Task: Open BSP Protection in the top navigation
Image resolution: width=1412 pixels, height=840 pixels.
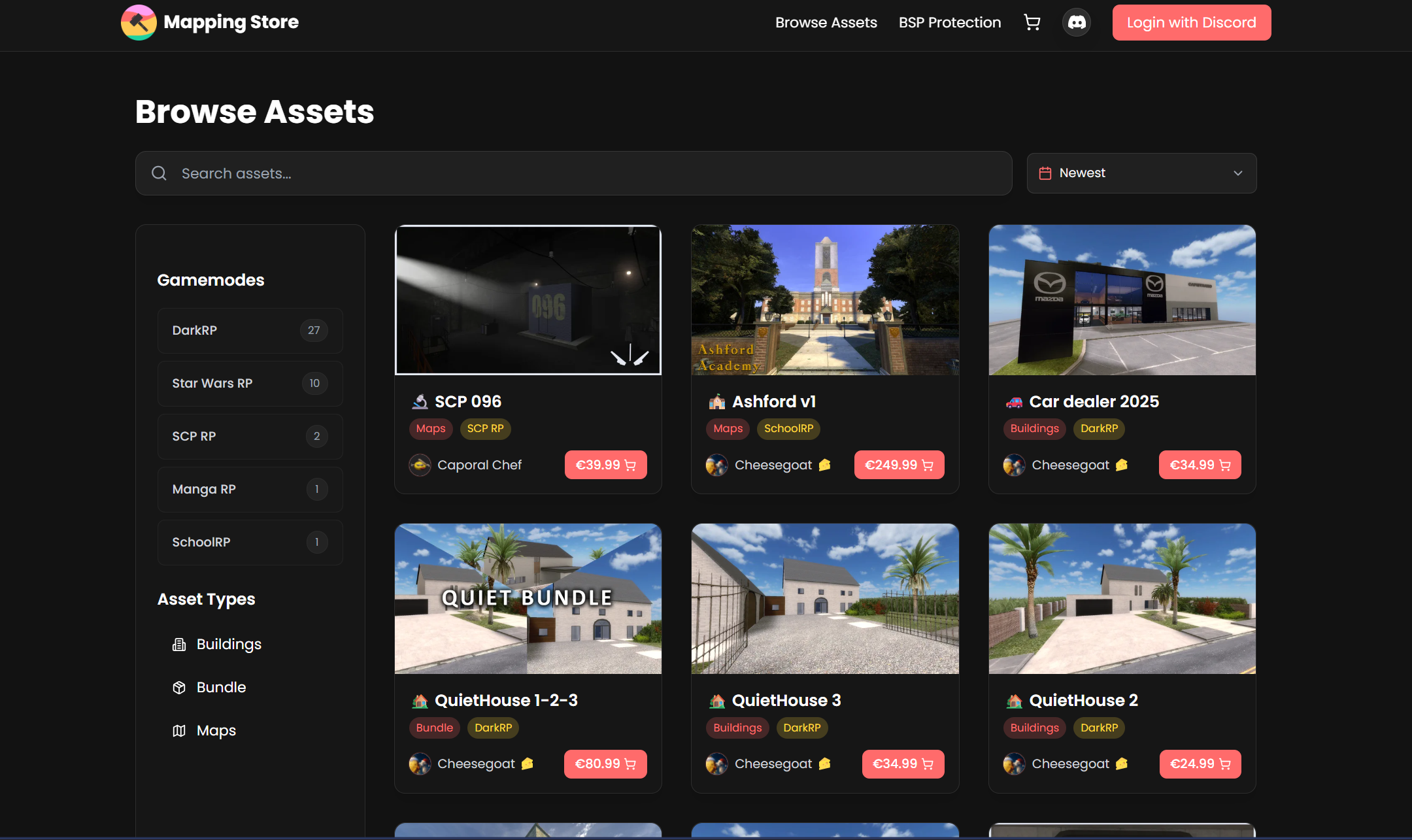Action: pyautogui.click(x=949, y=23)
